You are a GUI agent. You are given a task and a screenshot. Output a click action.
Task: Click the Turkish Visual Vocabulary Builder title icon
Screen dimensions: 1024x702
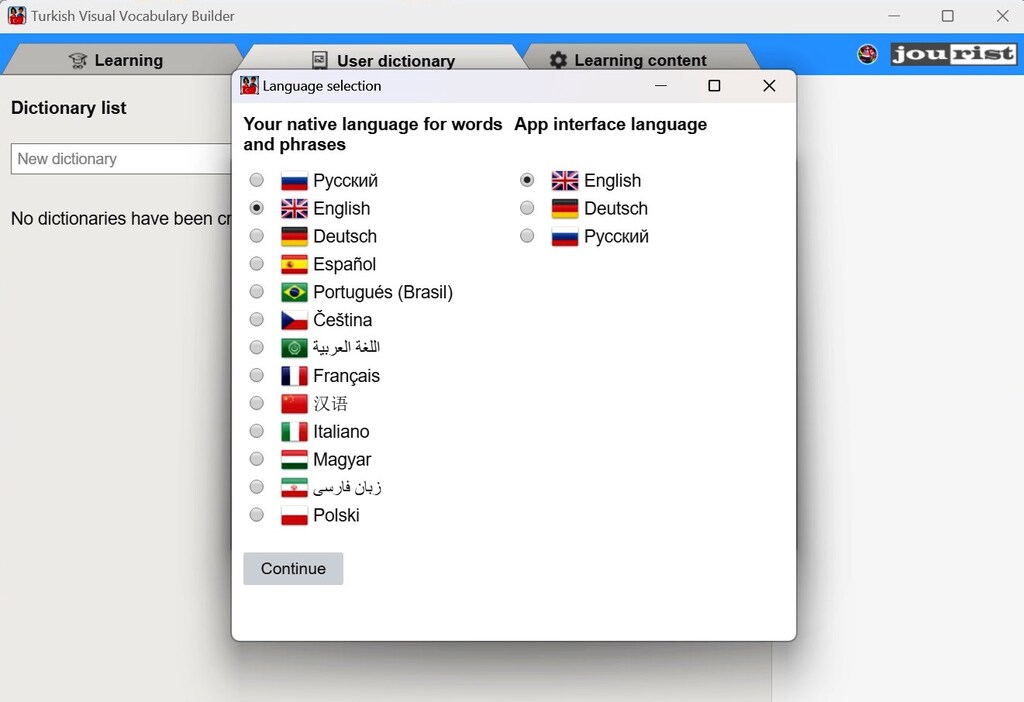tap(17, 16)
